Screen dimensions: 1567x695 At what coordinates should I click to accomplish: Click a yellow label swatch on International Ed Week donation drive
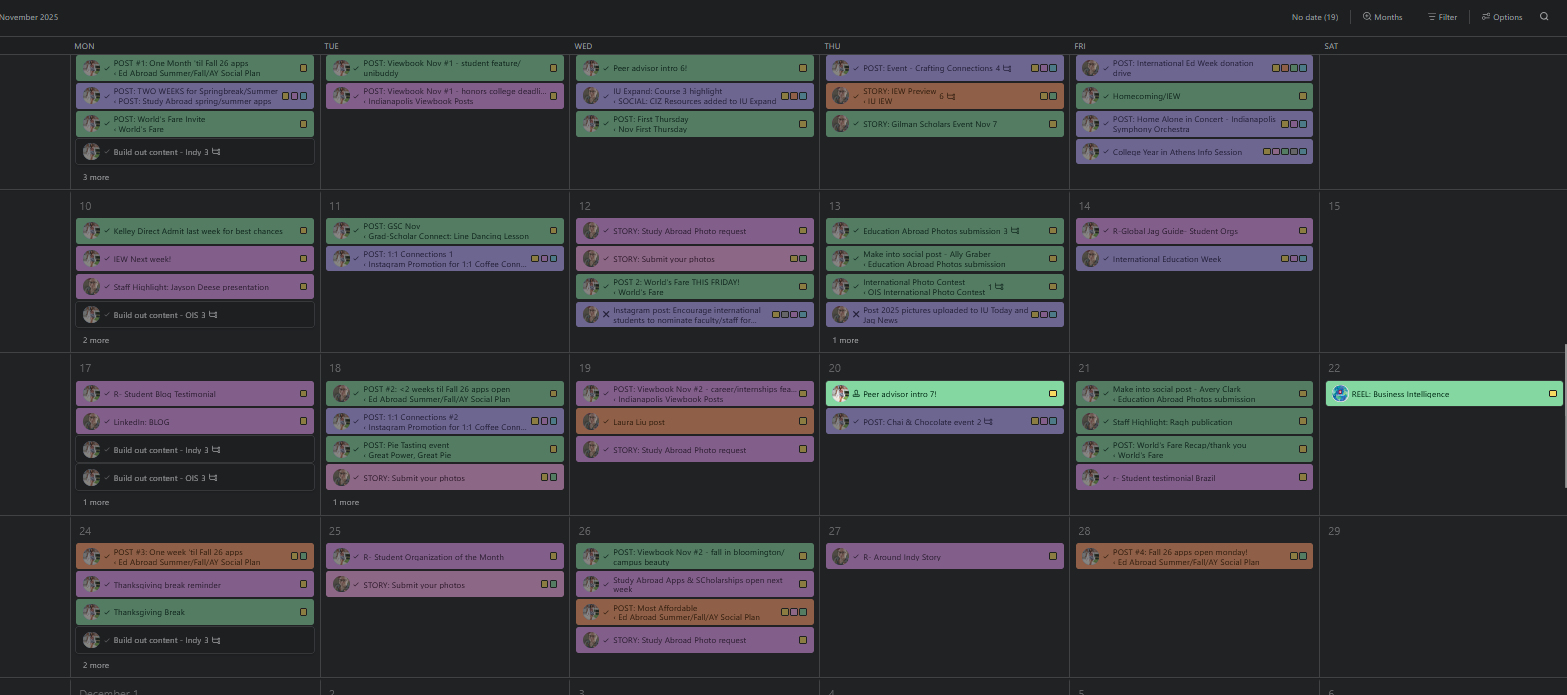1276,68
